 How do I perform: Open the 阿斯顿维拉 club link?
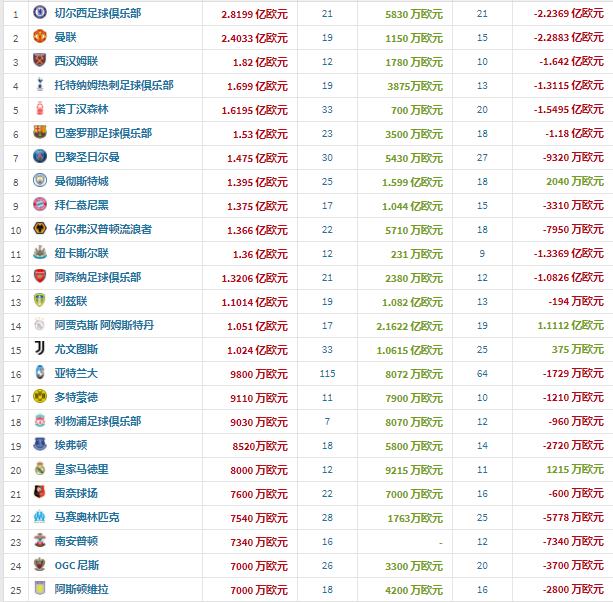click(x=82, y=589)
